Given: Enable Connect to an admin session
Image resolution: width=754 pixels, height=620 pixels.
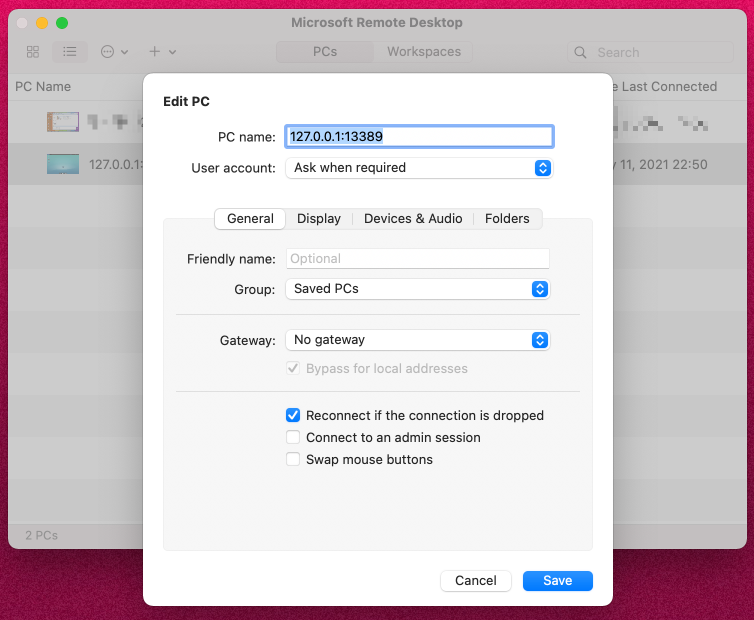Looking at the screenshot, I should (x=293, y=437).
